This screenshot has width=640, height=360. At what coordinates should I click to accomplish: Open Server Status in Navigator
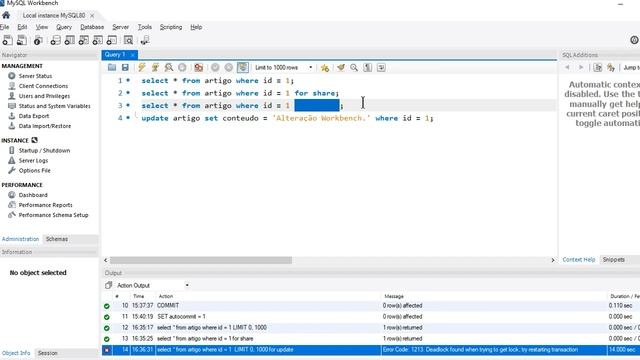(35, 76)
